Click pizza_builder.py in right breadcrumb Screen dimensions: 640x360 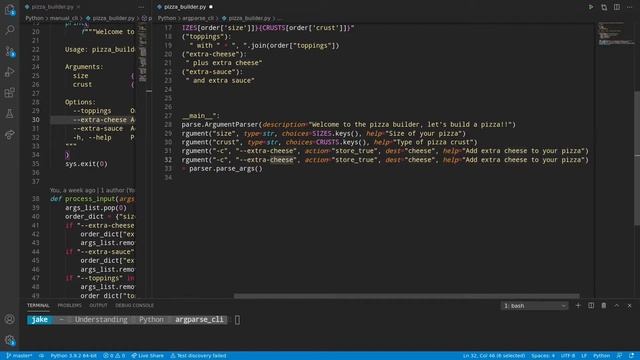[249, 18]
